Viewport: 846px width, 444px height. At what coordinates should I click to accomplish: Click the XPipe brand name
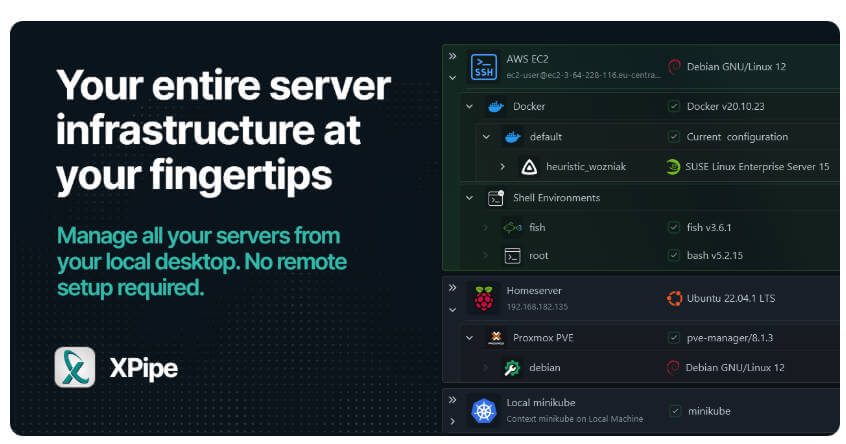143,368
